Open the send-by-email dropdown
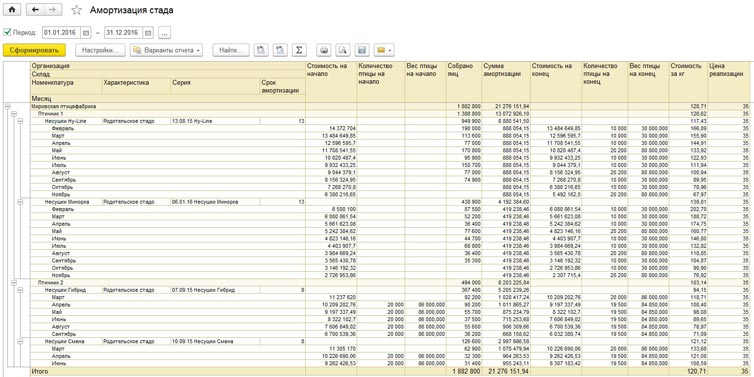The image size is (754, 377). click(384, 50)
